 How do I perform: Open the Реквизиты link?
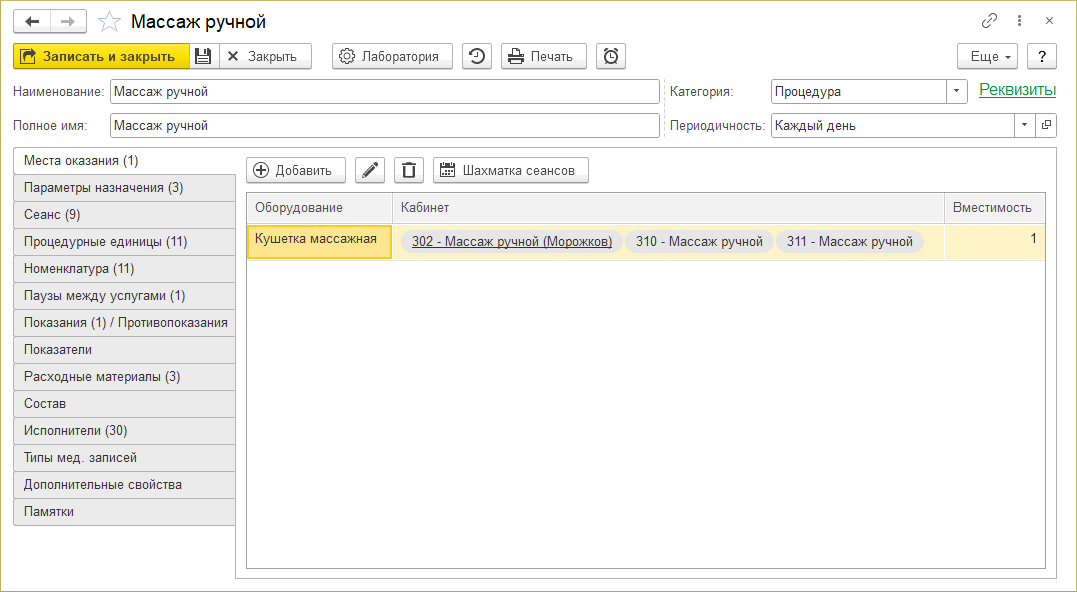[1017, 90]
